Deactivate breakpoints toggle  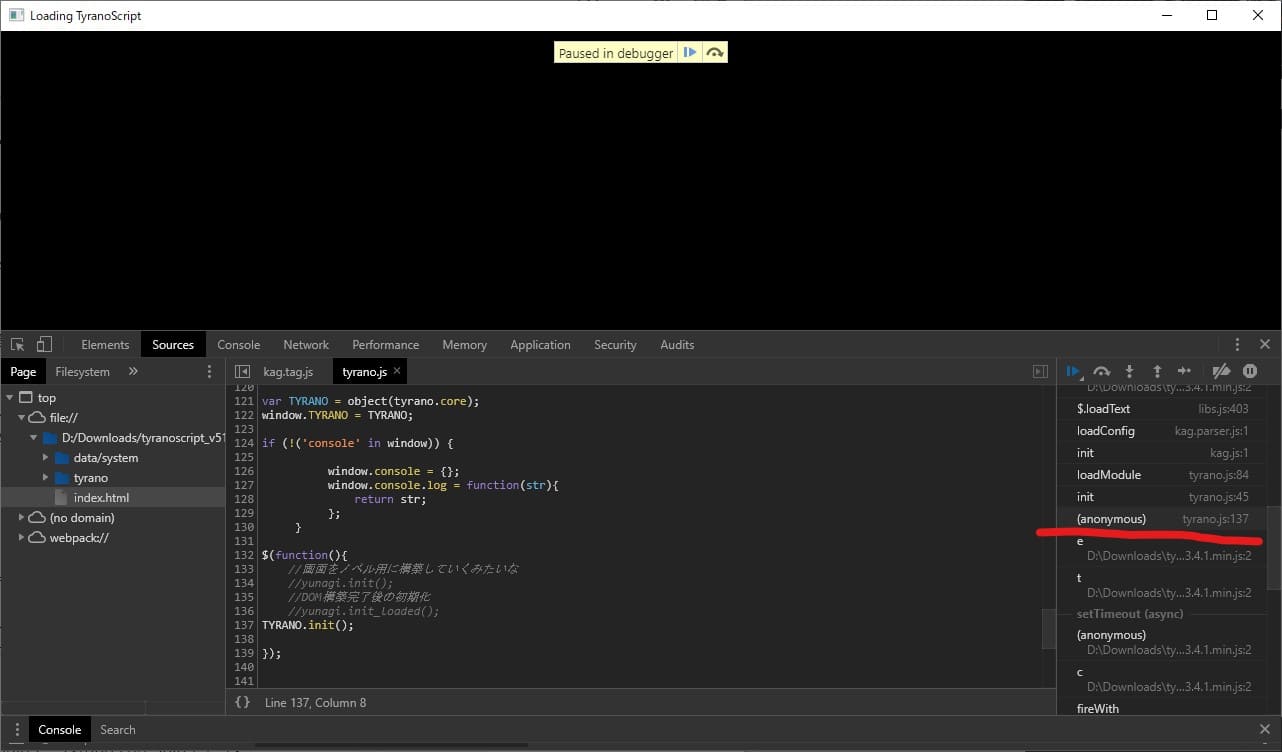(x=1221, y=371)
